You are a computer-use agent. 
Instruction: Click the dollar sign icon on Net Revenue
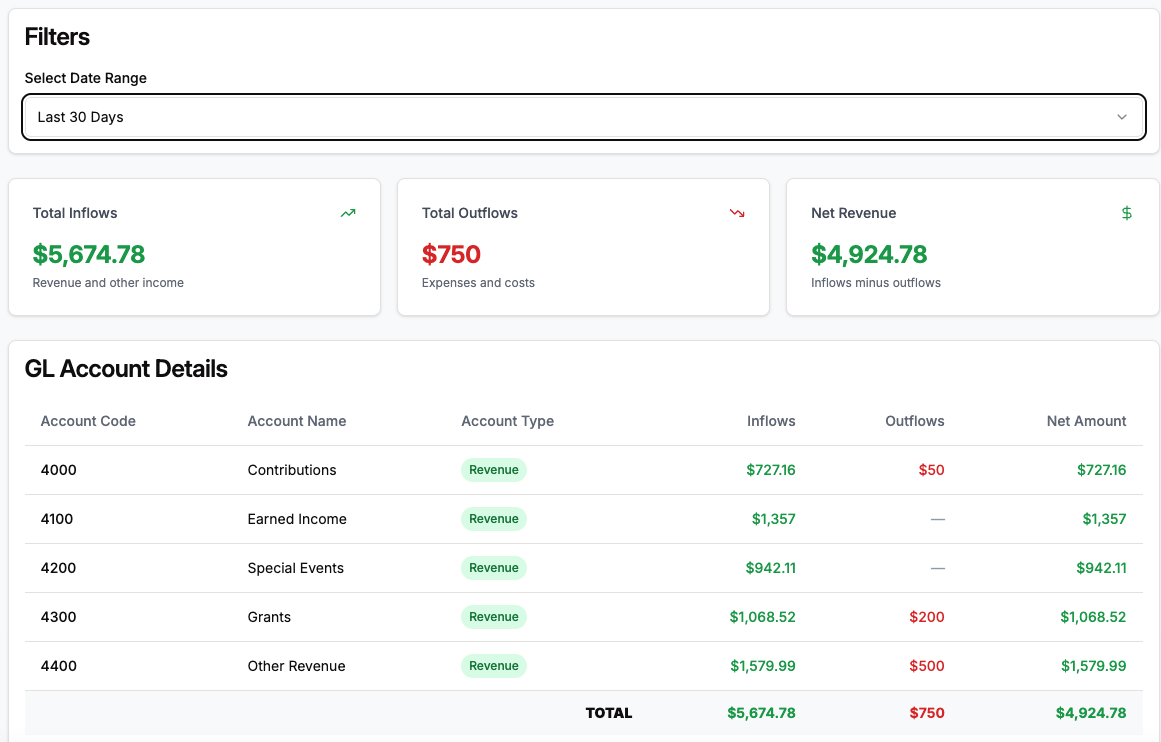(1126, 213)
